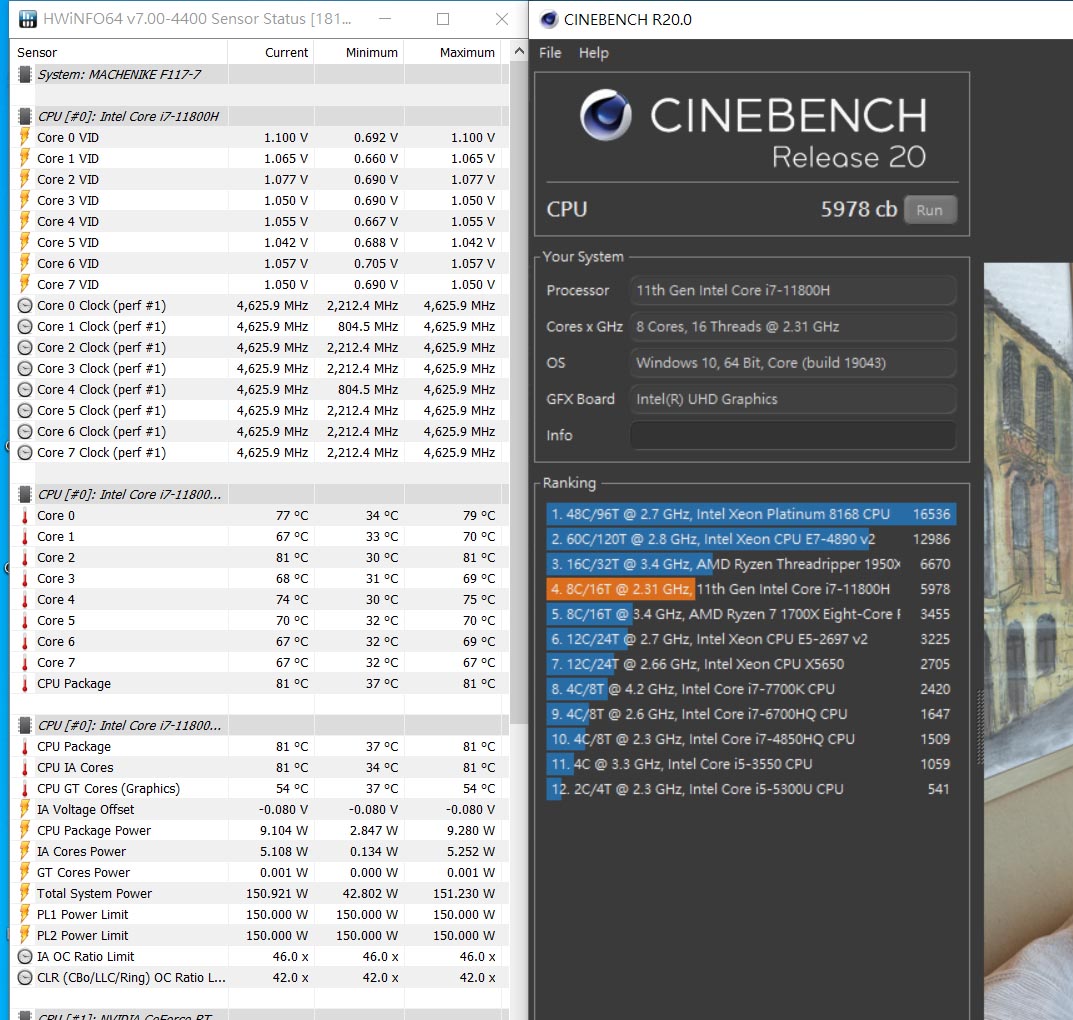Click the Core 5 temperature thermometer icon
1073x1020 pixels.
25,620
